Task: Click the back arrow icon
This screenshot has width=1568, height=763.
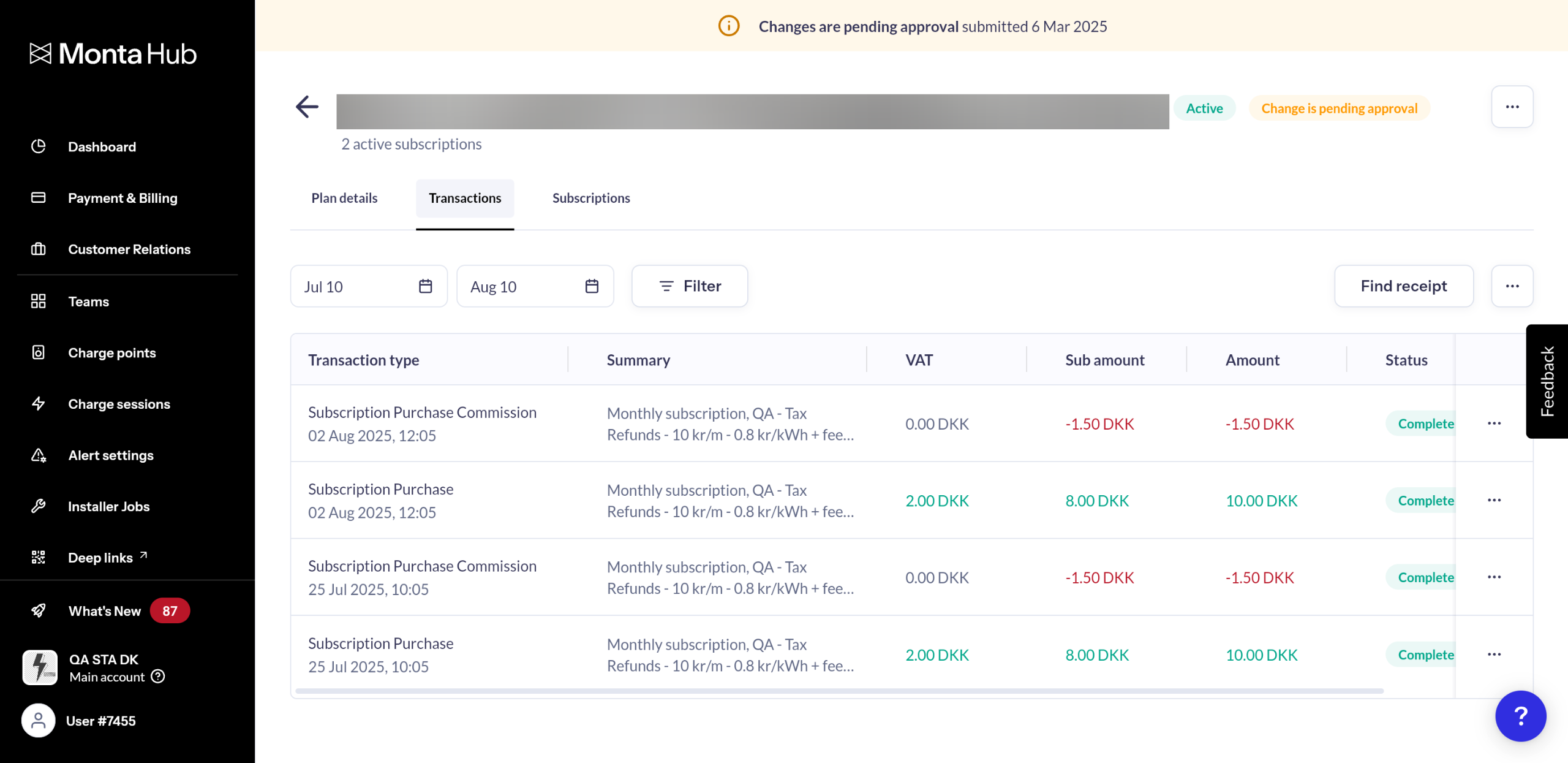Action: [307, 107]
